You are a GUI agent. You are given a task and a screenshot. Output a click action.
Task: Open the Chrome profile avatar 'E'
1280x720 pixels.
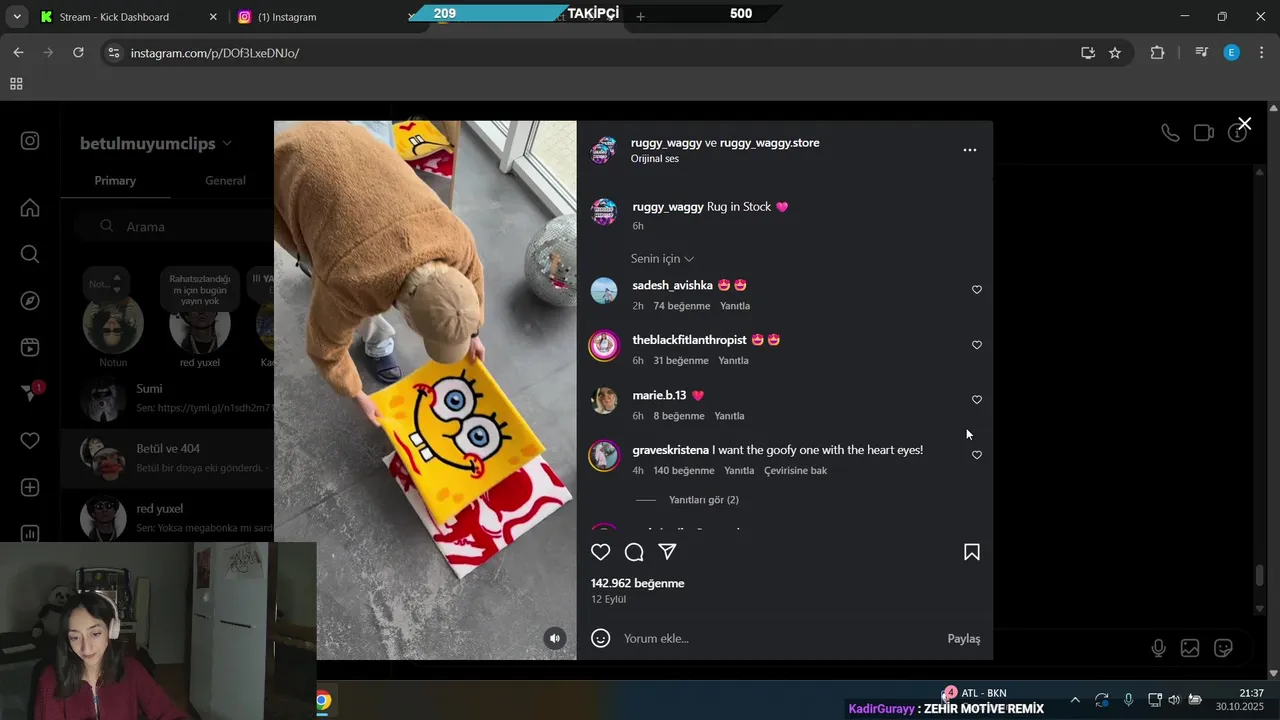point(1232,53)
